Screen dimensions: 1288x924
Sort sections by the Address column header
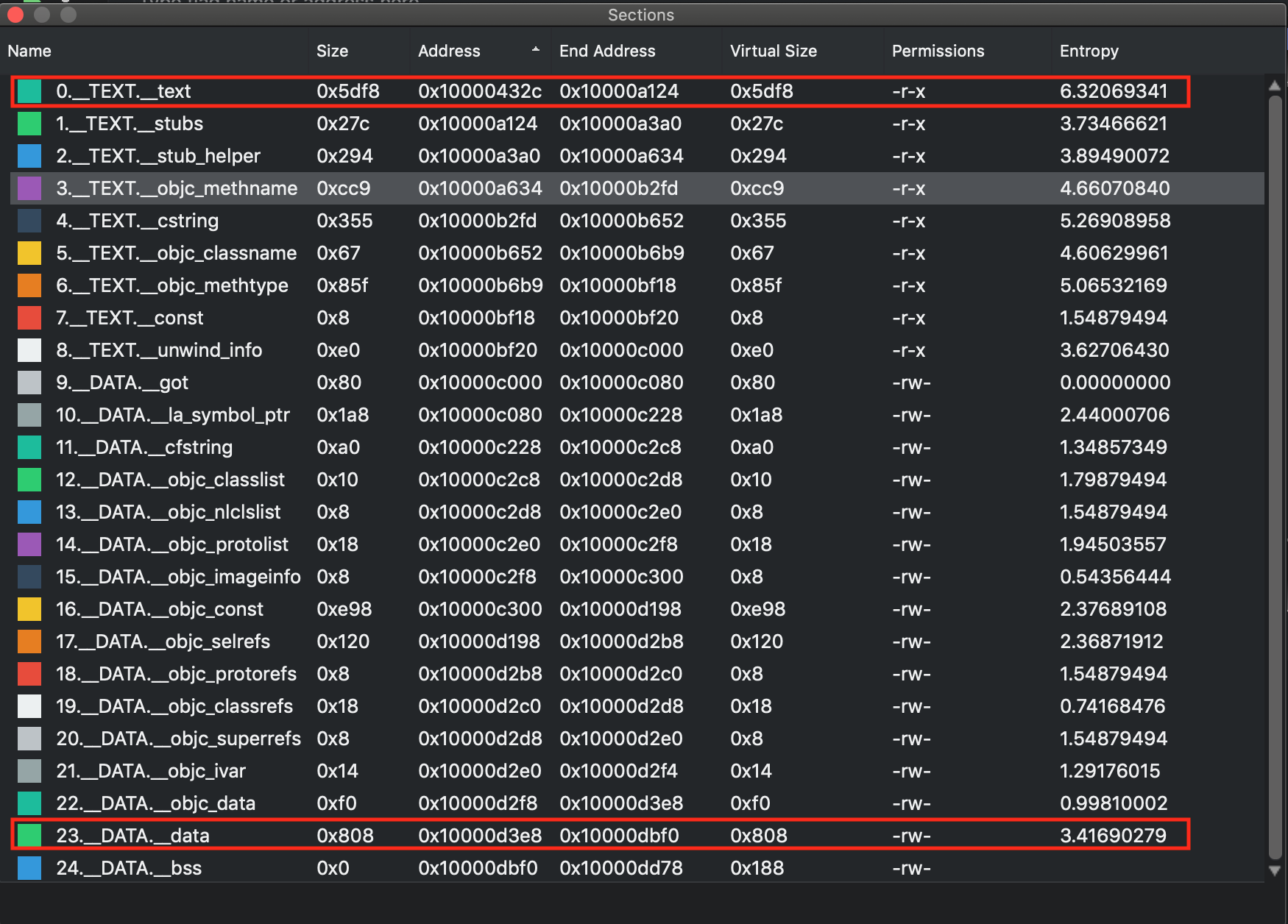point(449,51)
